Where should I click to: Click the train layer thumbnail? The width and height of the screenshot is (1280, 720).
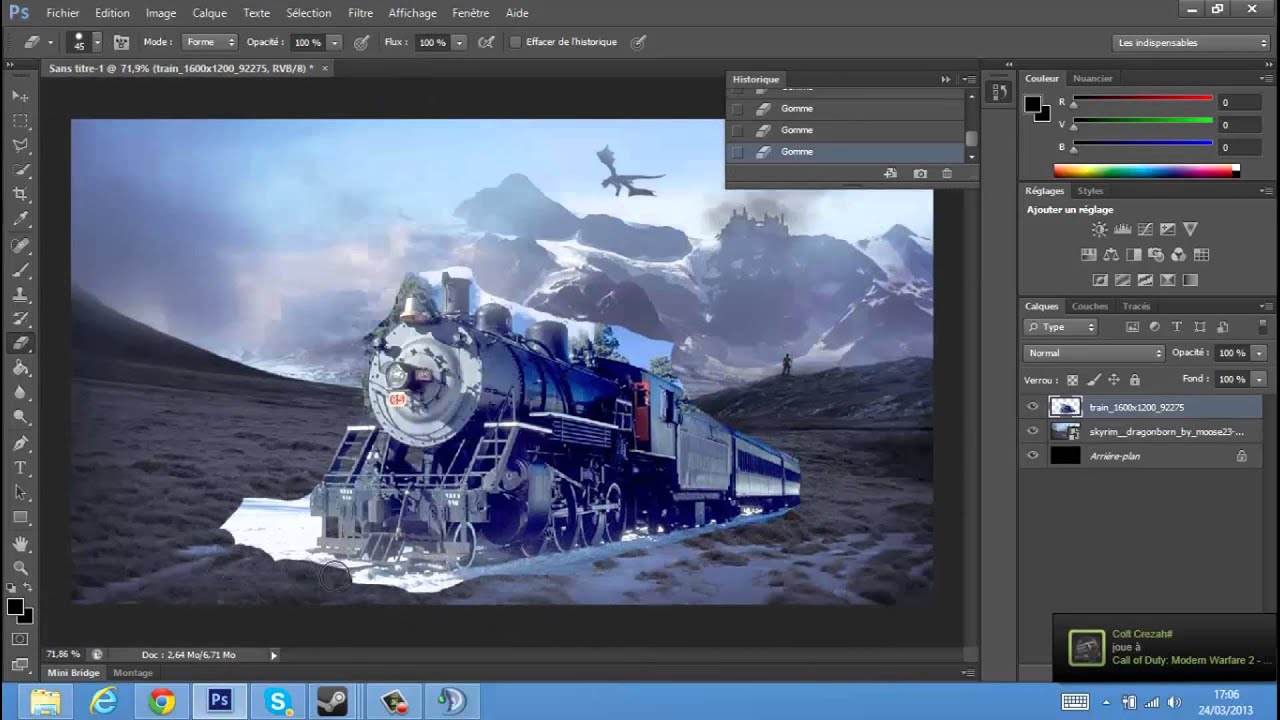point(1065,407)
